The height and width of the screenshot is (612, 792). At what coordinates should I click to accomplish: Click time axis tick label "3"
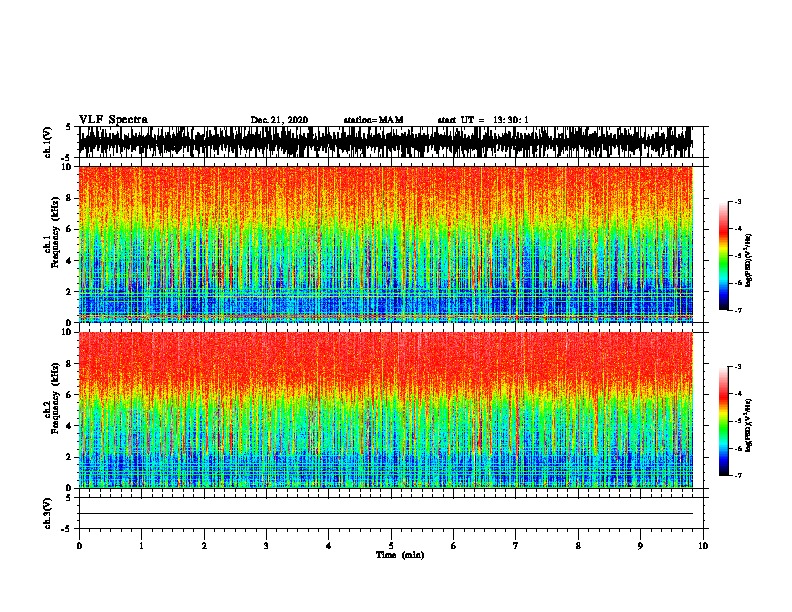(266, 546)
